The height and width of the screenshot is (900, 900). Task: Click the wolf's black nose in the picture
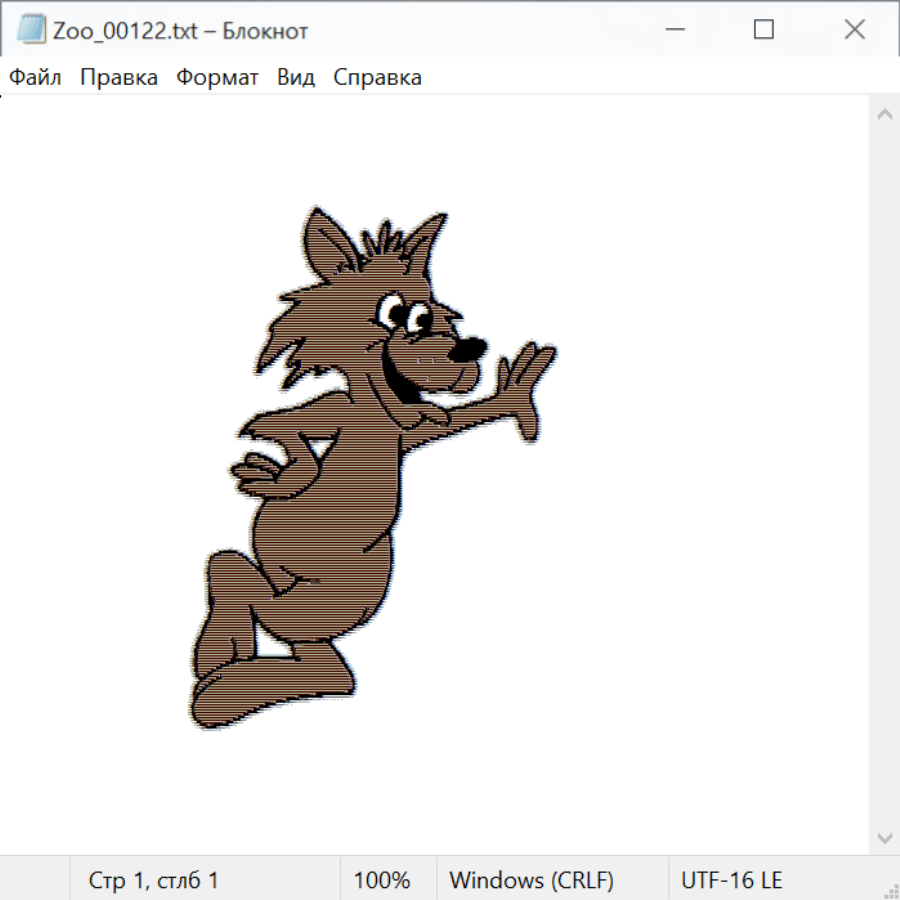coord(467,349)
